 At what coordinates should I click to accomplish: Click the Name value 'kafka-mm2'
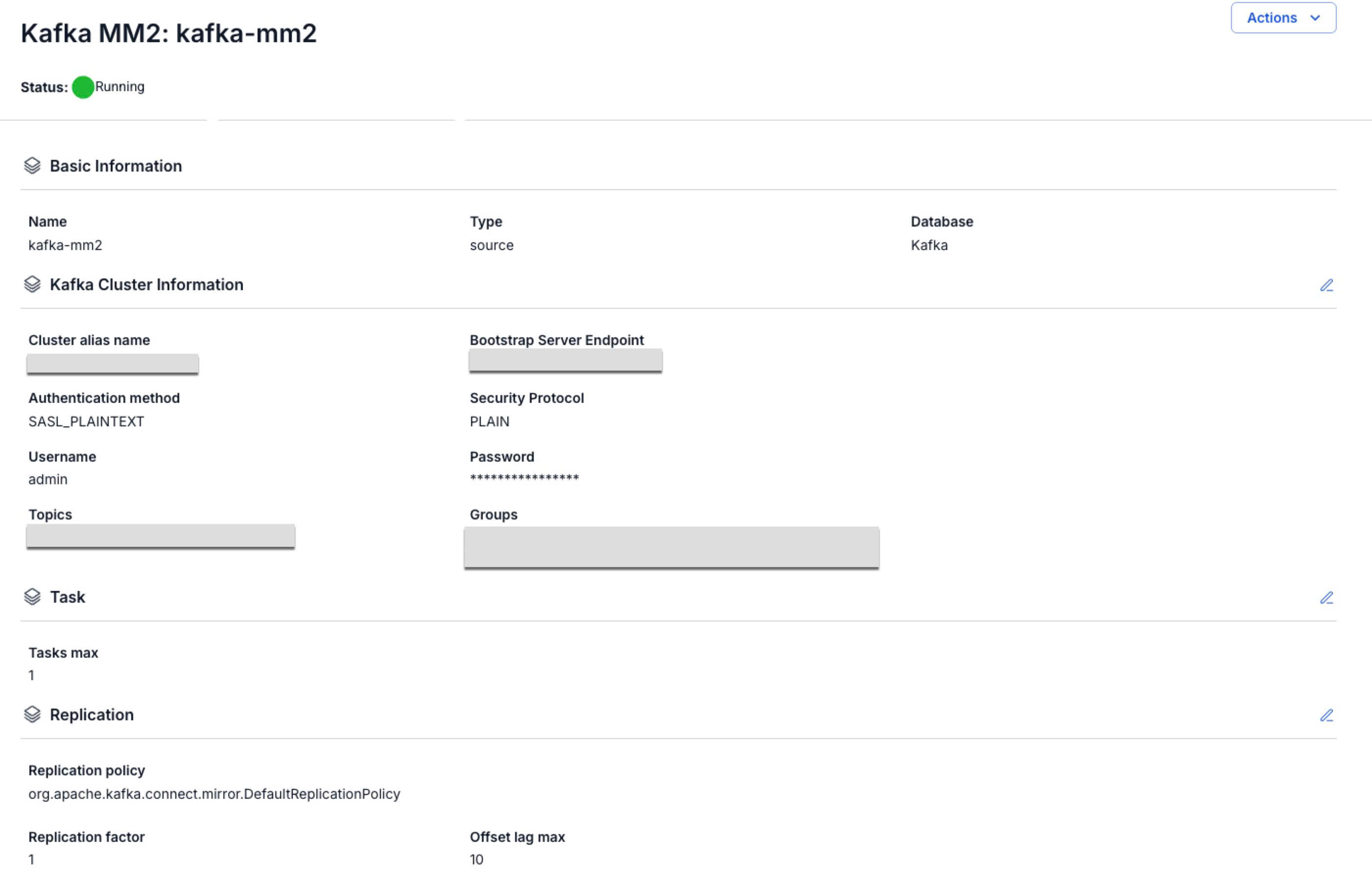(x=65, y=245)
